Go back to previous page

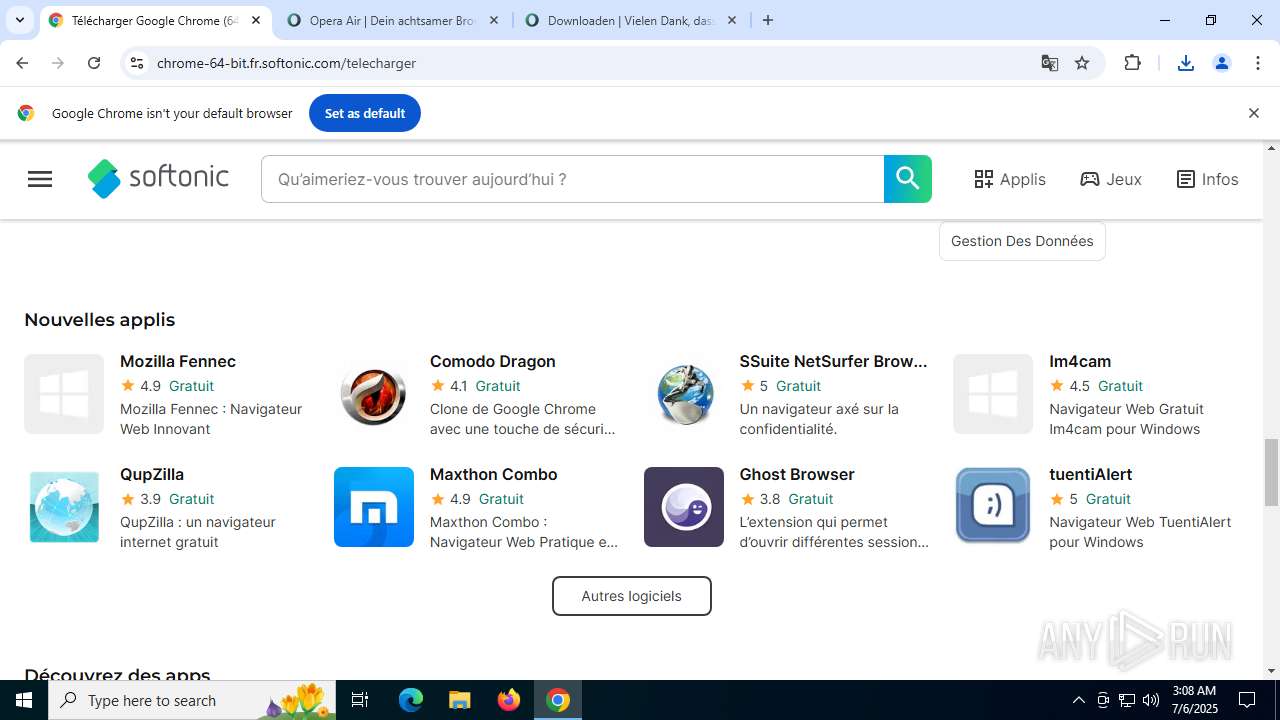pos(22,63)
